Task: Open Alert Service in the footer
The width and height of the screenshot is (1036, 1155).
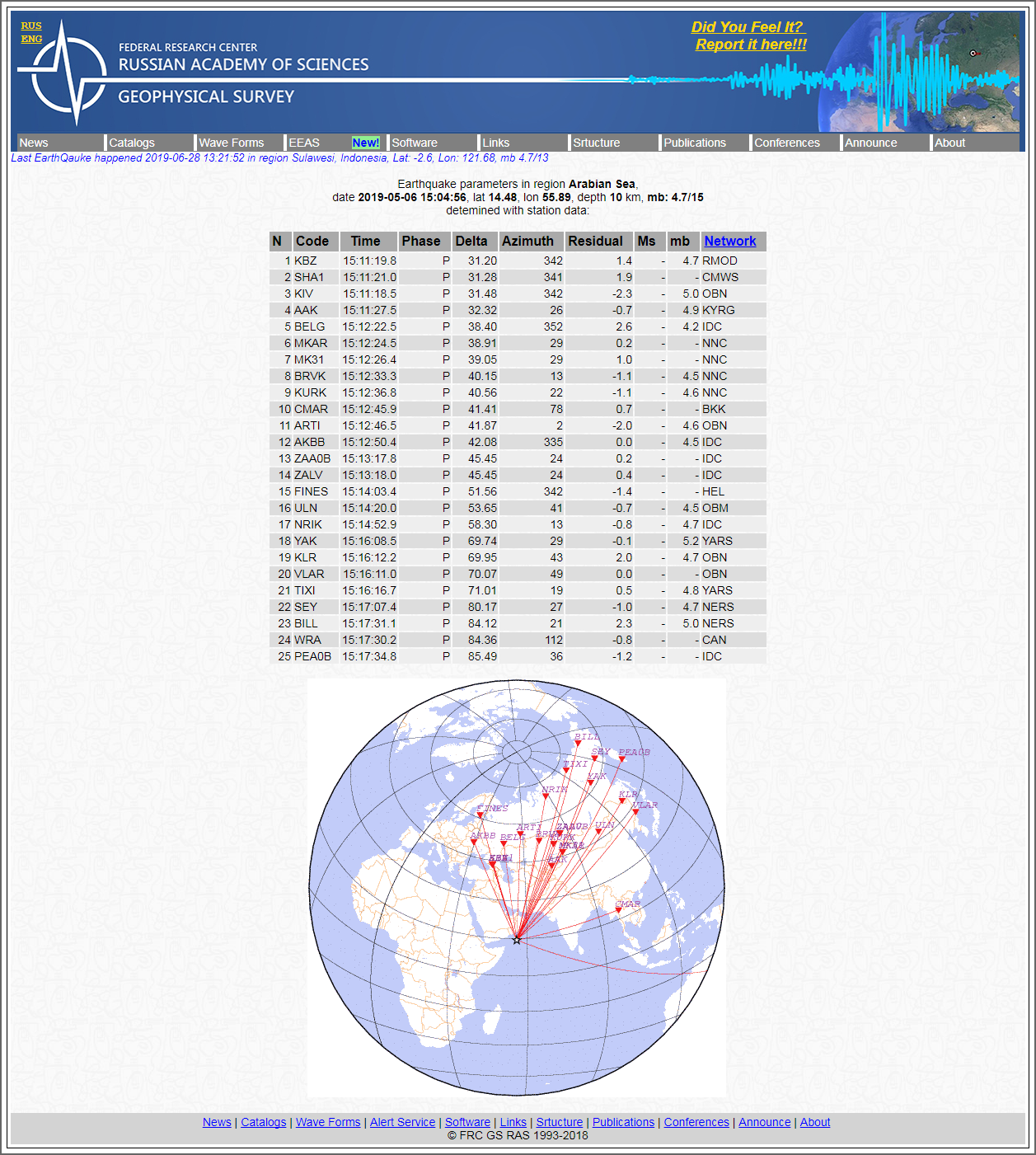Action: point(402,1122)
